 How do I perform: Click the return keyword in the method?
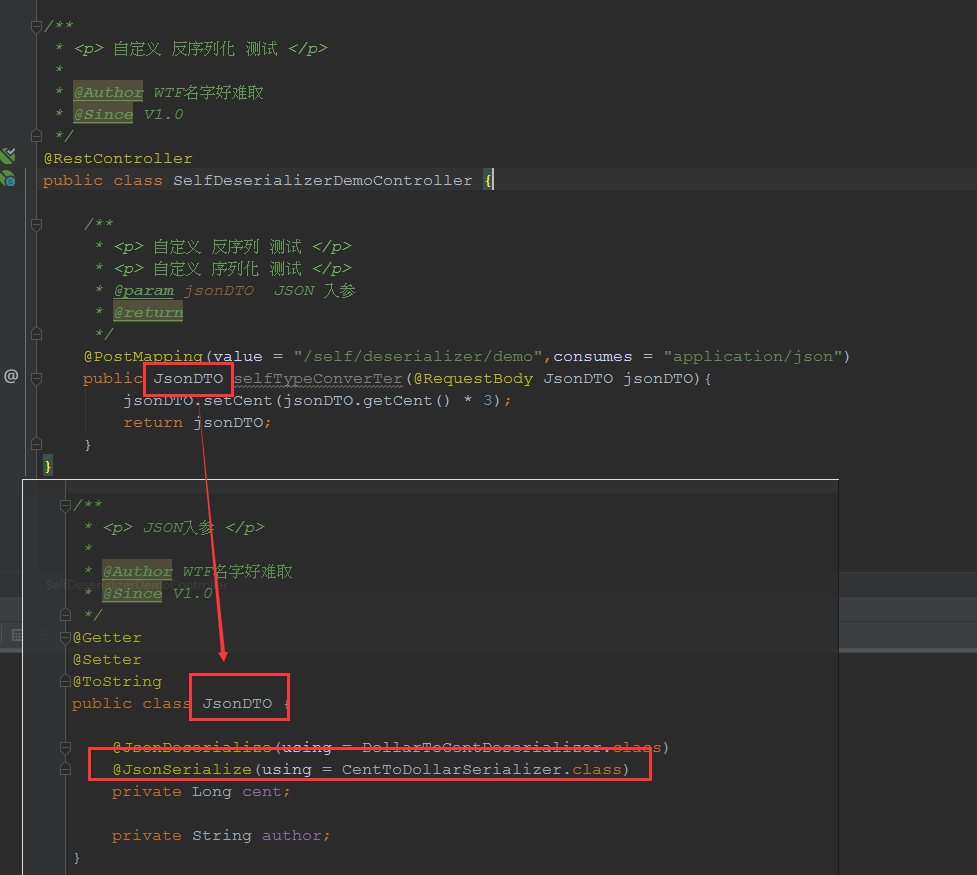[x=153, y=423]
